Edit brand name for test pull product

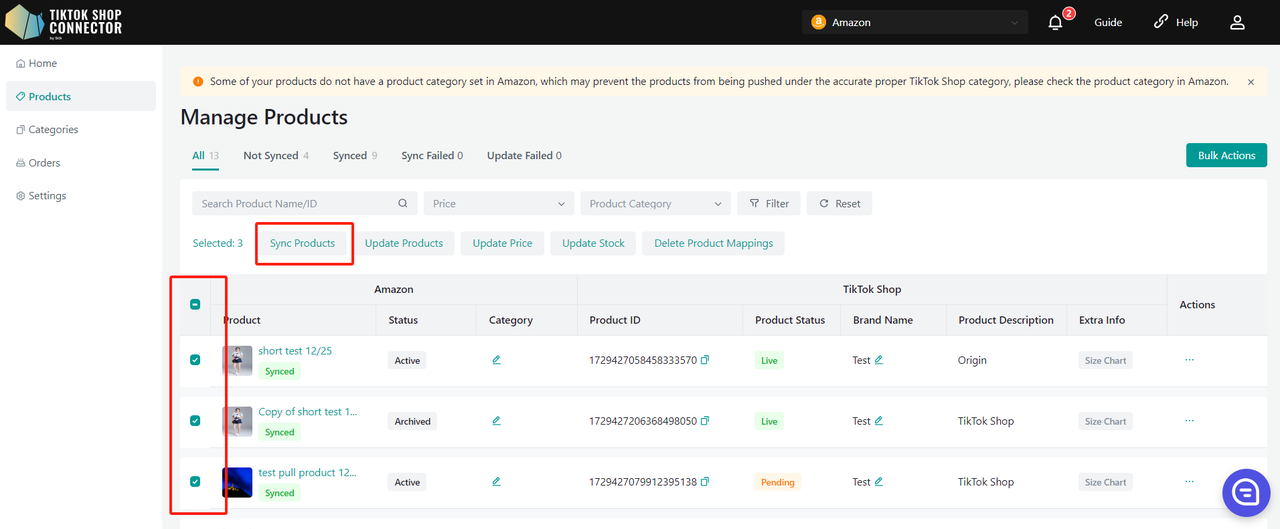click(x=879, y=482)
